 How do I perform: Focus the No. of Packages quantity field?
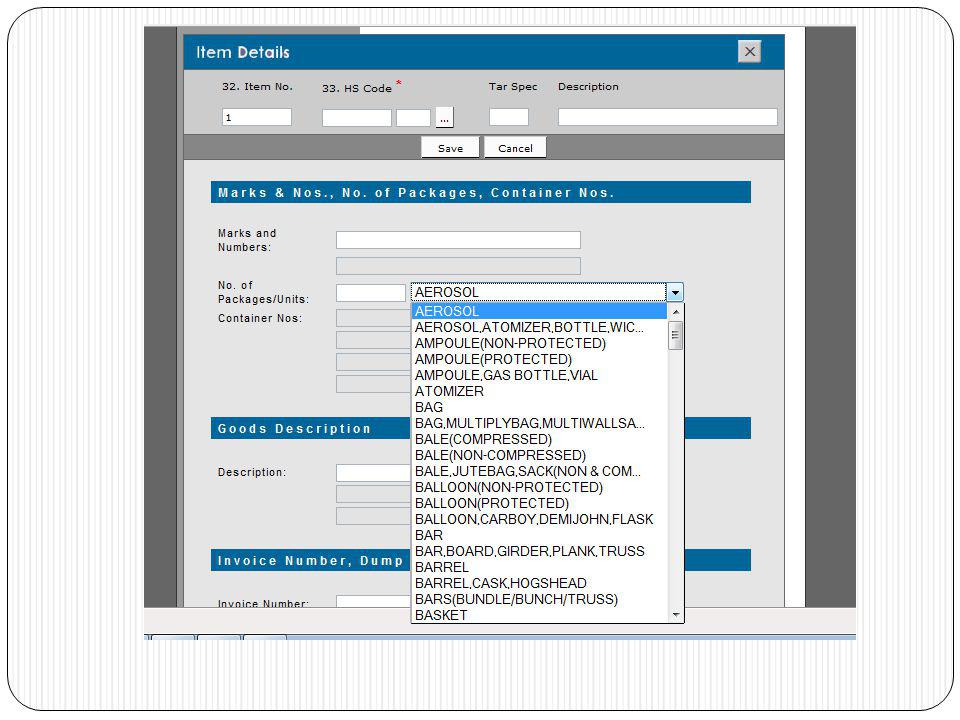coord(371,293)
